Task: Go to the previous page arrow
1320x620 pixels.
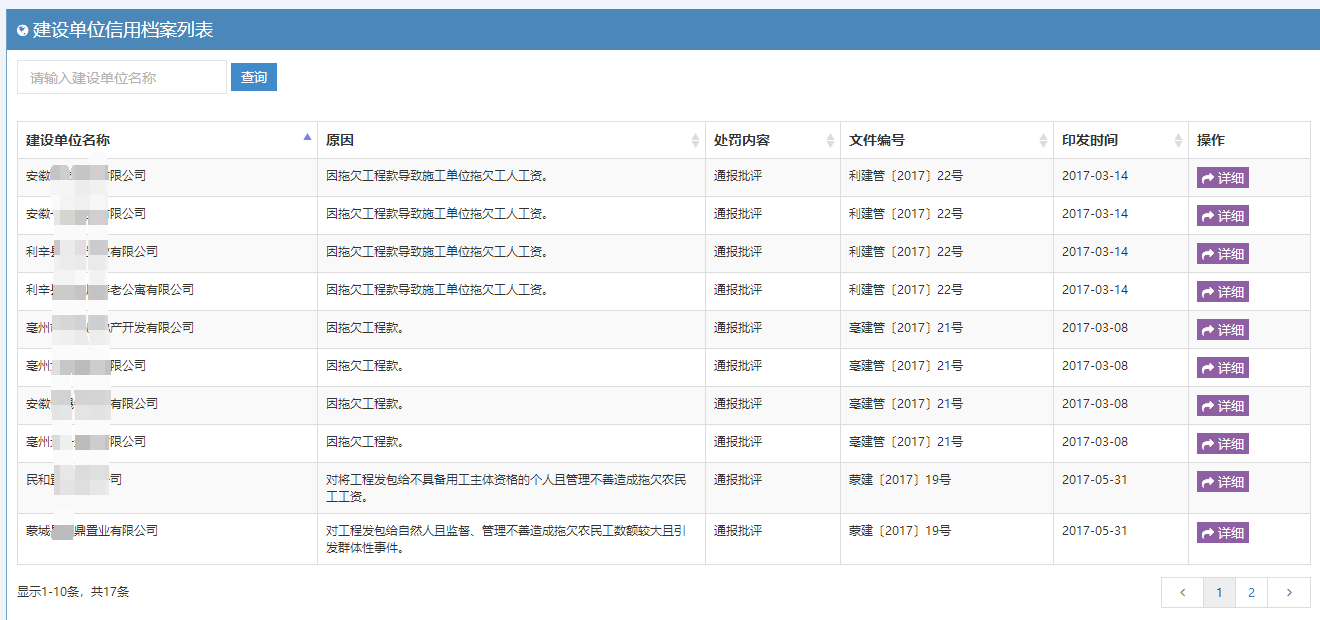Action: 1182,593
